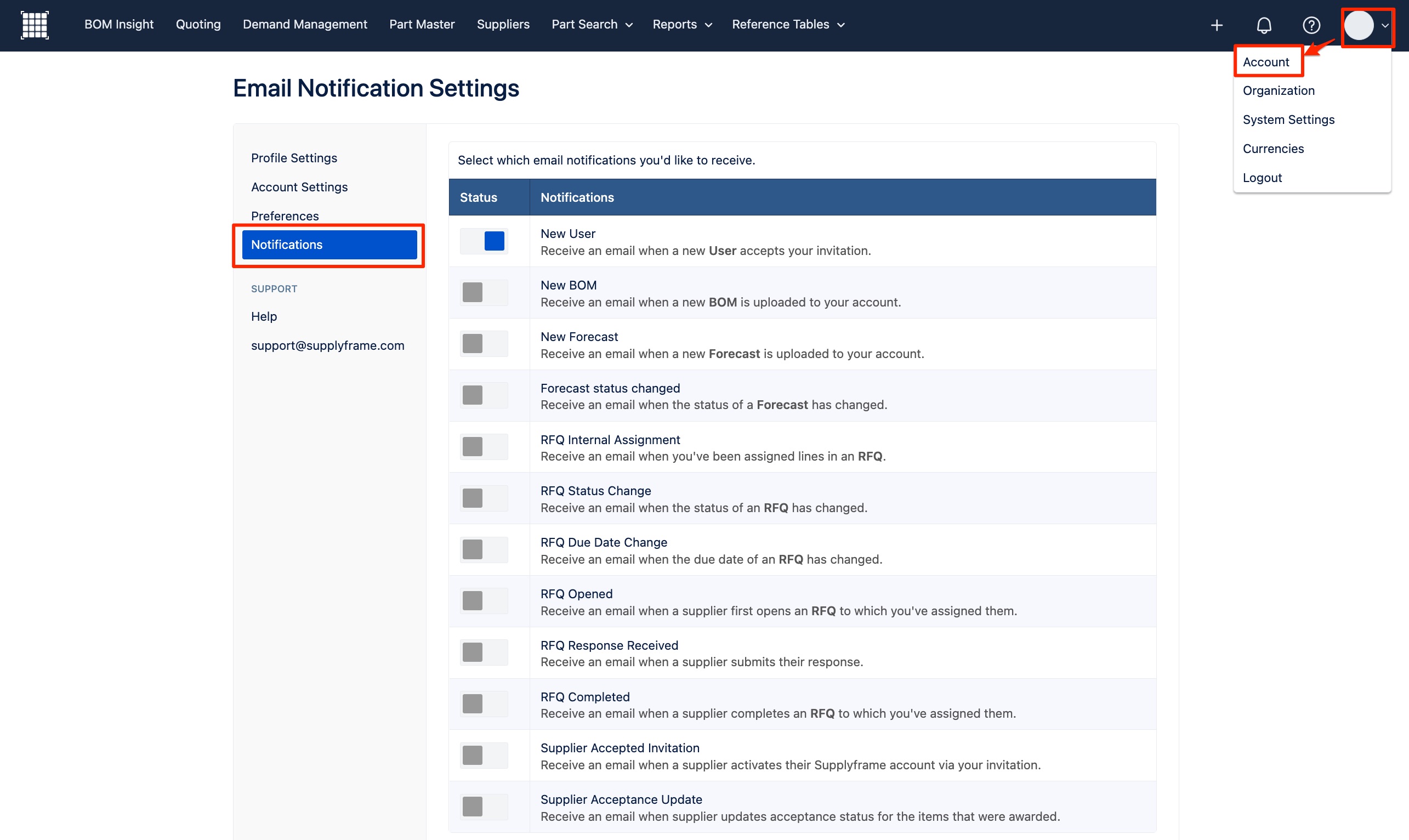Expand the Reports dropdown menu
1409x840 pixels.
[682, 24]
